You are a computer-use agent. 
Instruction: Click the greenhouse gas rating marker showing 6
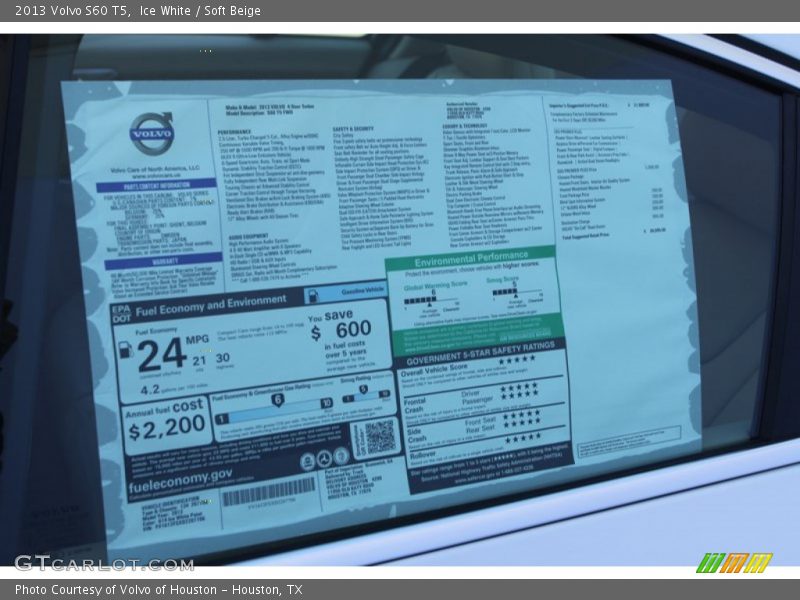277,400
